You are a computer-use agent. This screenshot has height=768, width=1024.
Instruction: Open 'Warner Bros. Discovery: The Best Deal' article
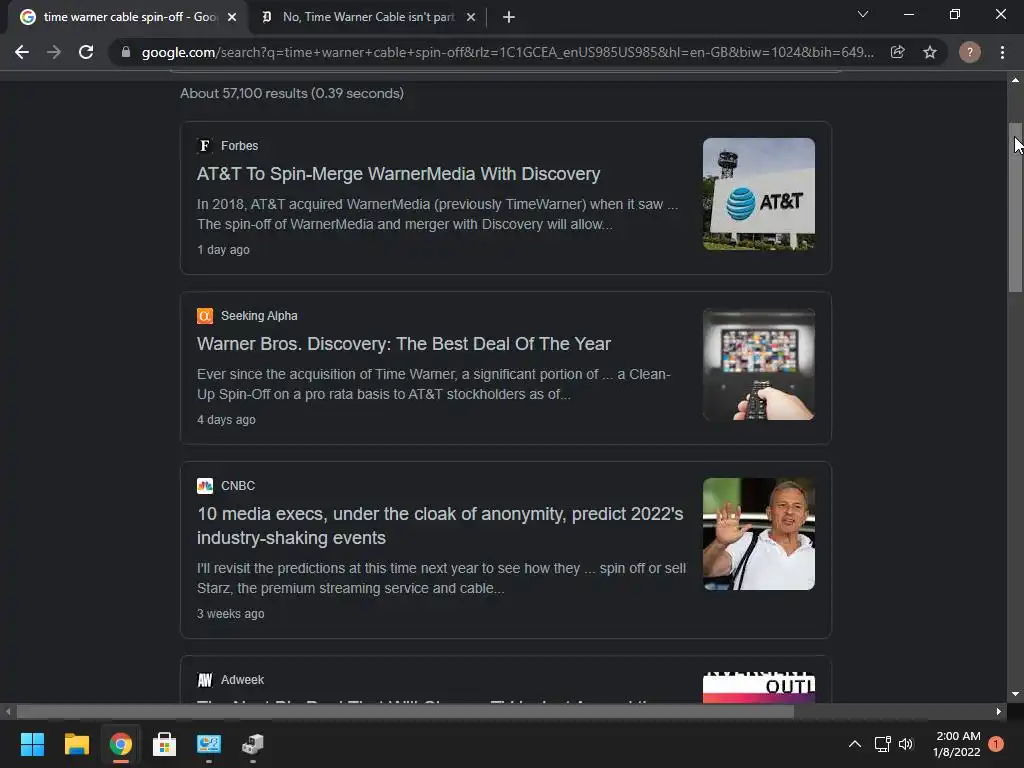tap(404, 344)
